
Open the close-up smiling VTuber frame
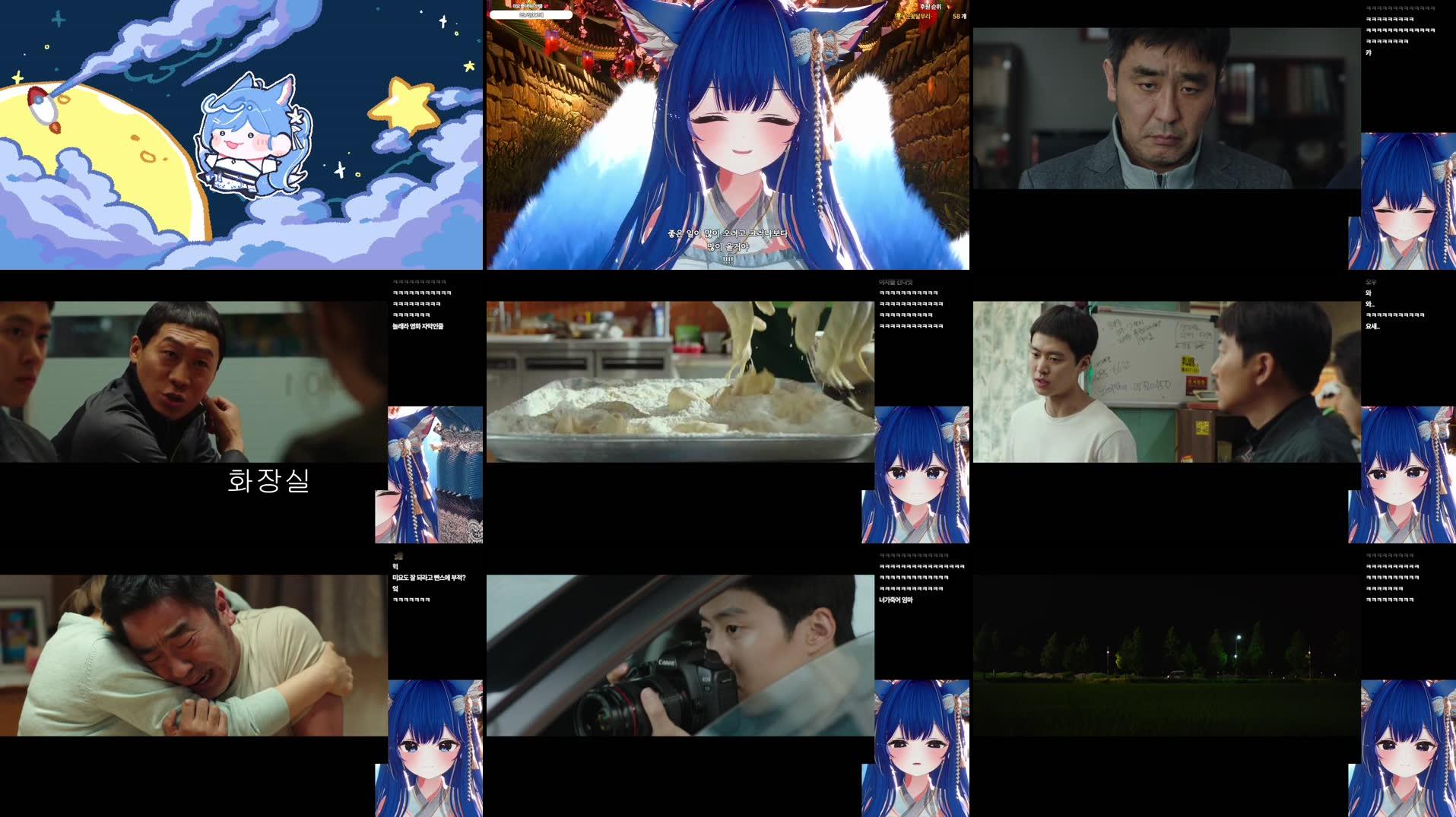coord(728,152)
